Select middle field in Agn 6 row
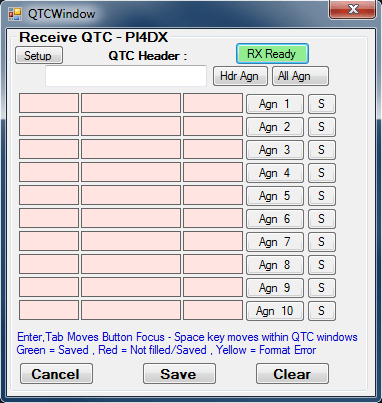Viewport: 382px width, 403px height. [131, 218]
